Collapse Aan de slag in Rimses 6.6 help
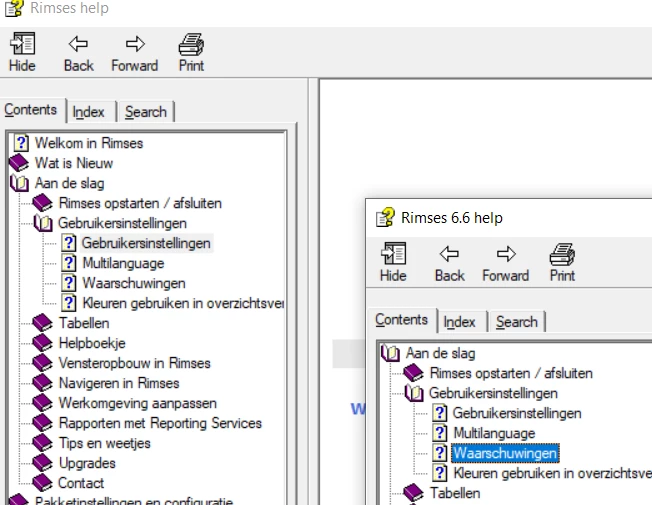The image size is (652, 505). pyautogui.click(x=390, y=353)
